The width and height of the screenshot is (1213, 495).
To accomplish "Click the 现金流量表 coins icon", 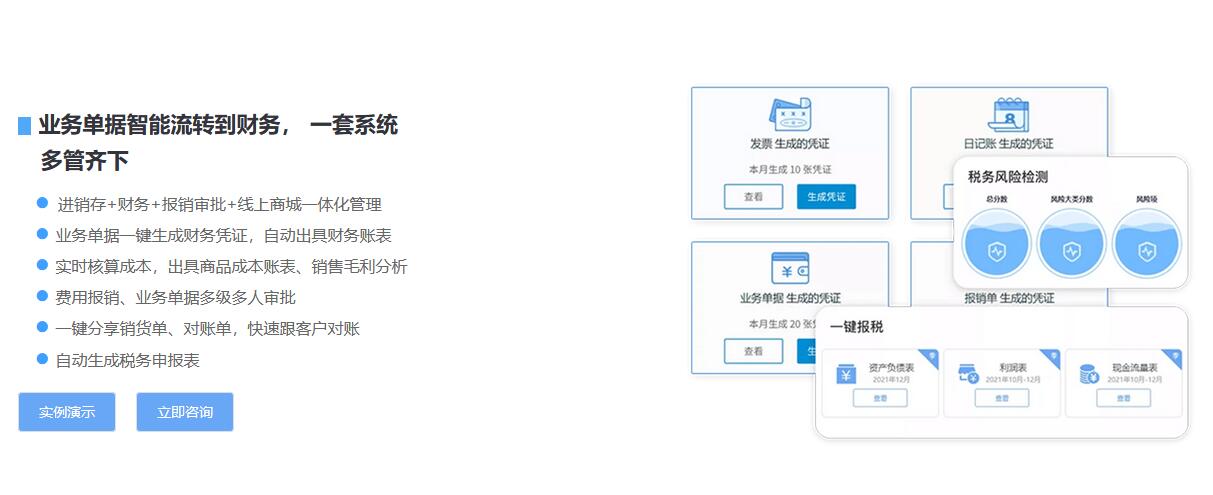I will tap(1089, 375).
